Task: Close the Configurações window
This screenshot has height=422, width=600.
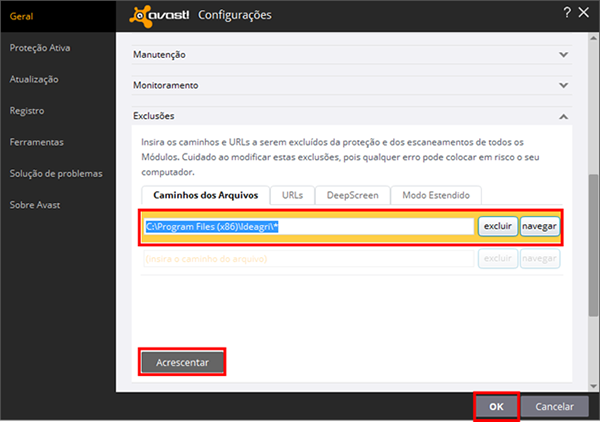Action: pyautogui.click(x=584, y=13)
